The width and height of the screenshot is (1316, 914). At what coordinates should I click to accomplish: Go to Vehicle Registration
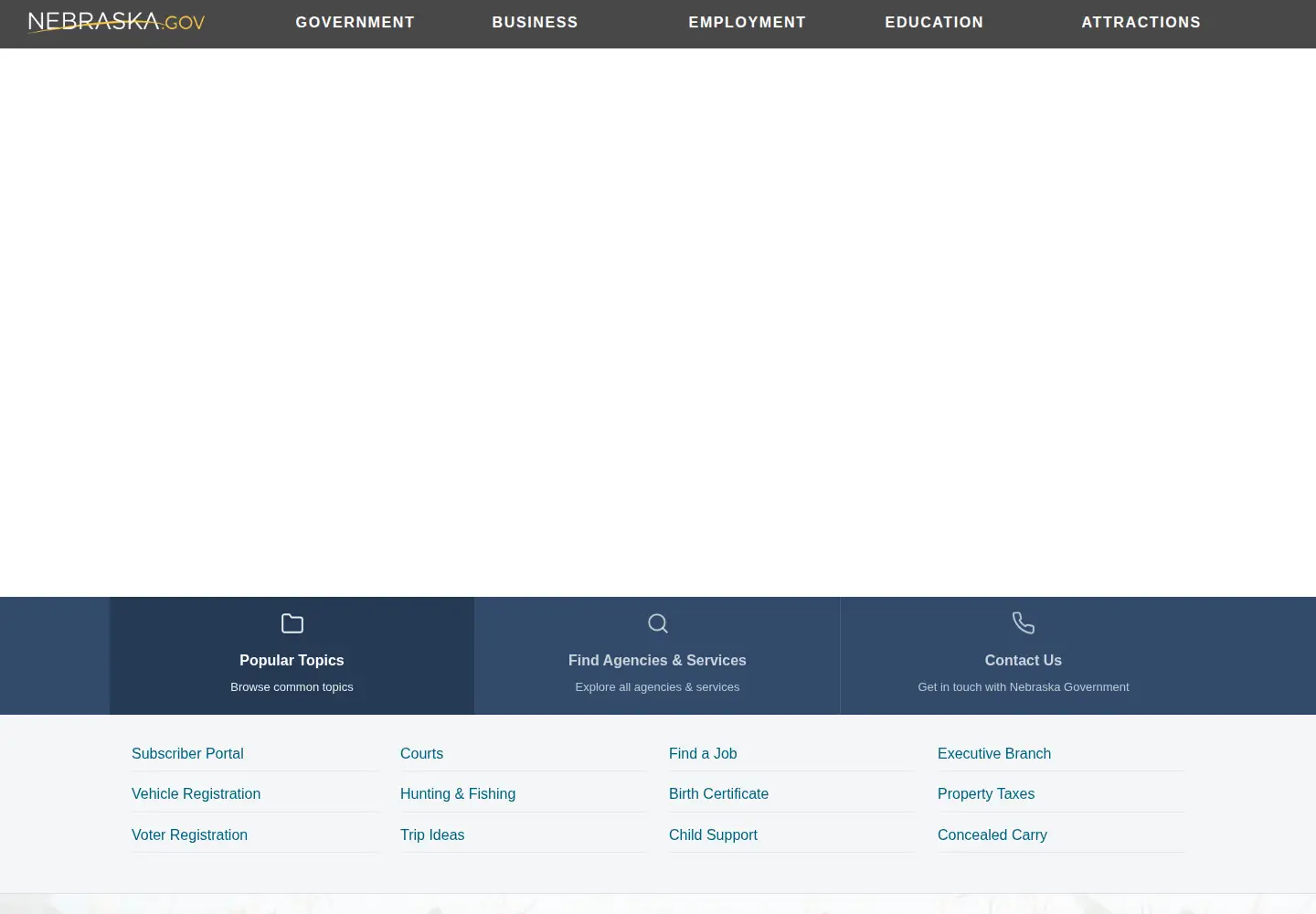196,793
